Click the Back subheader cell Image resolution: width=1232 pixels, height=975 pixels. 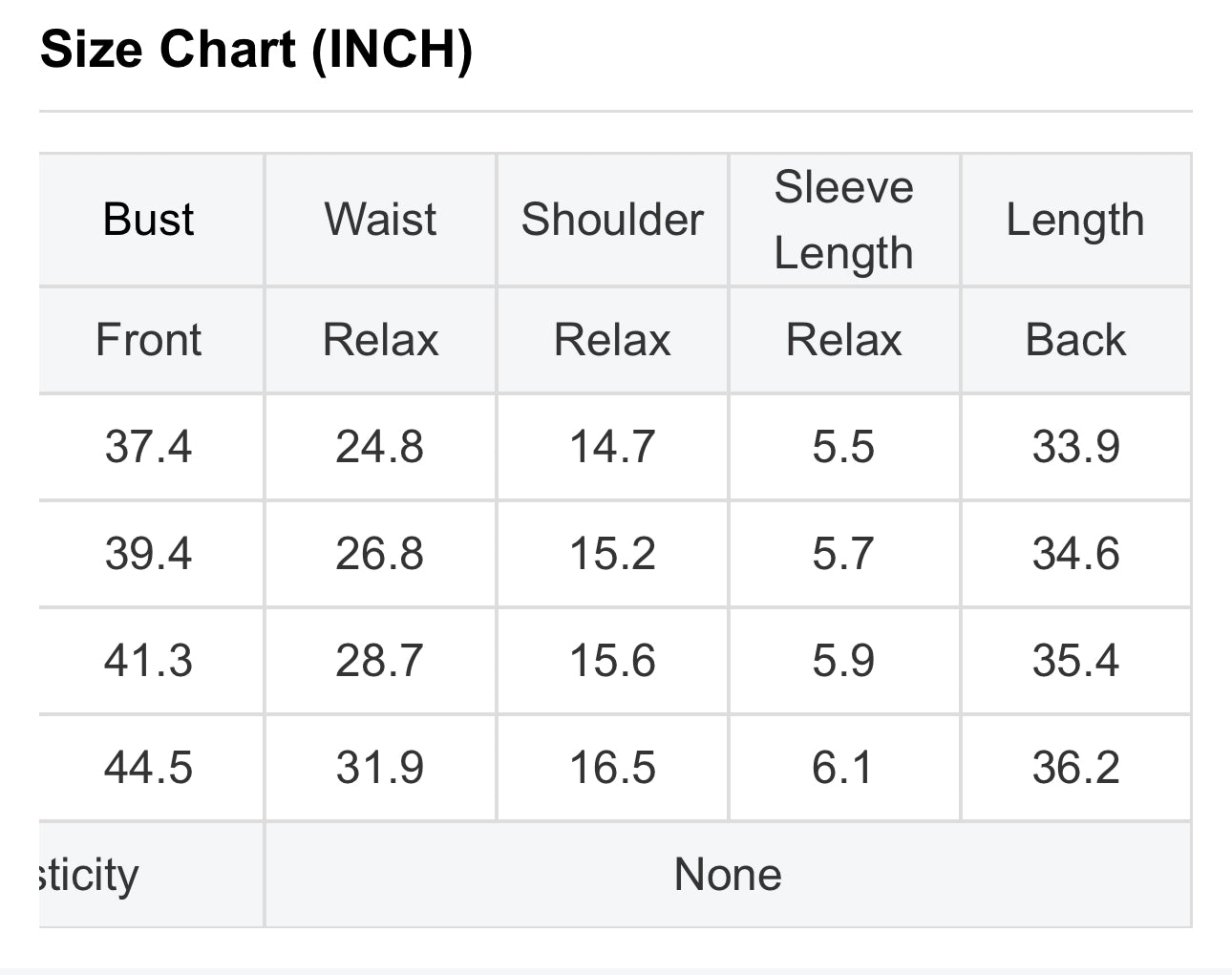point(1075,340)
